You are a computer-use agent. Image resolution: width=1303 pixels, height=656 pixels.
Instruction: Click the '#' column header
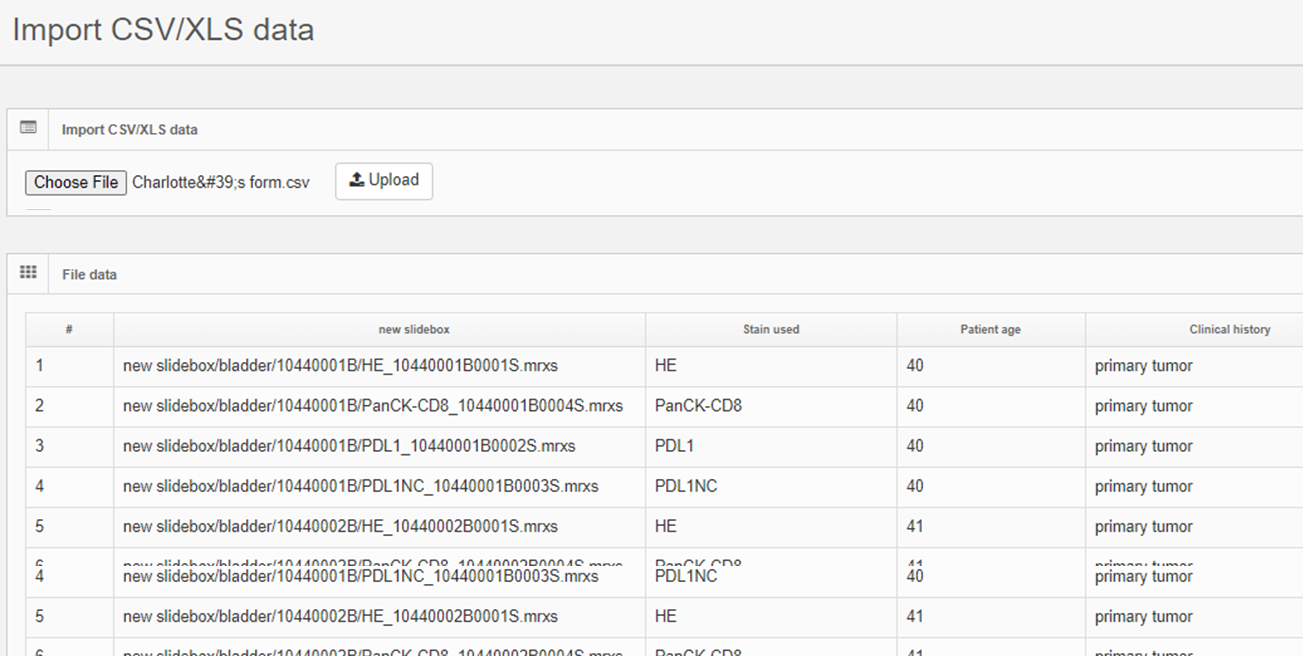pos(69,329)
